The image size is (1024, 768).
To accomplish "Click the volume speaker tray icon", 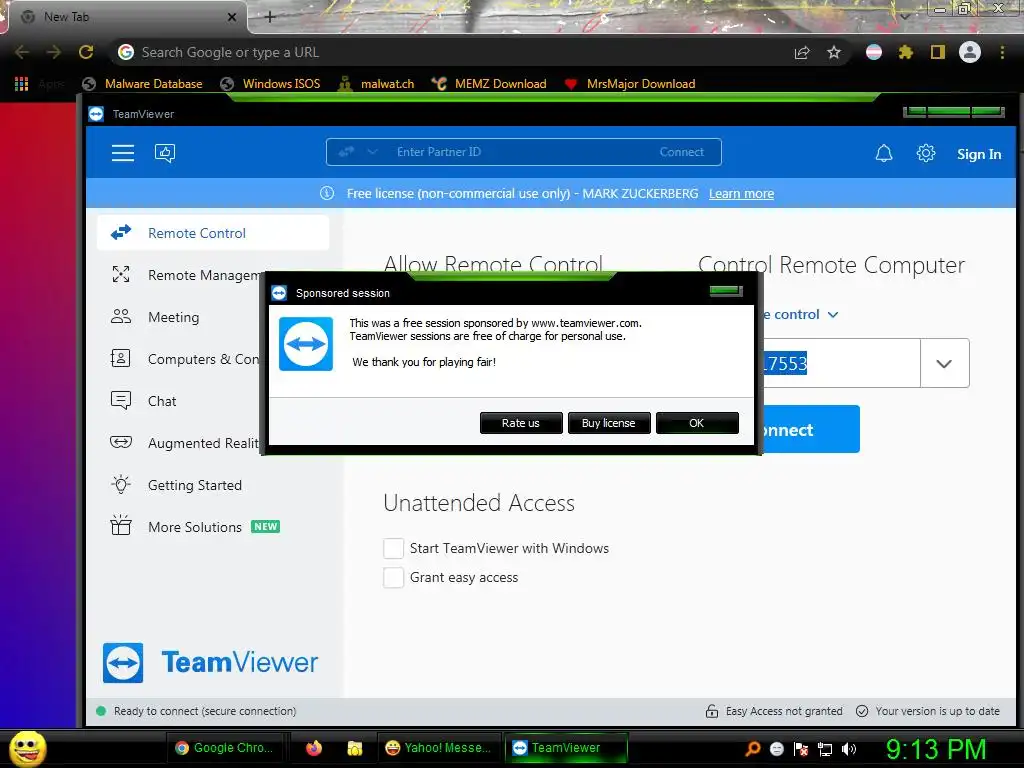I will [x=849, y=749].
